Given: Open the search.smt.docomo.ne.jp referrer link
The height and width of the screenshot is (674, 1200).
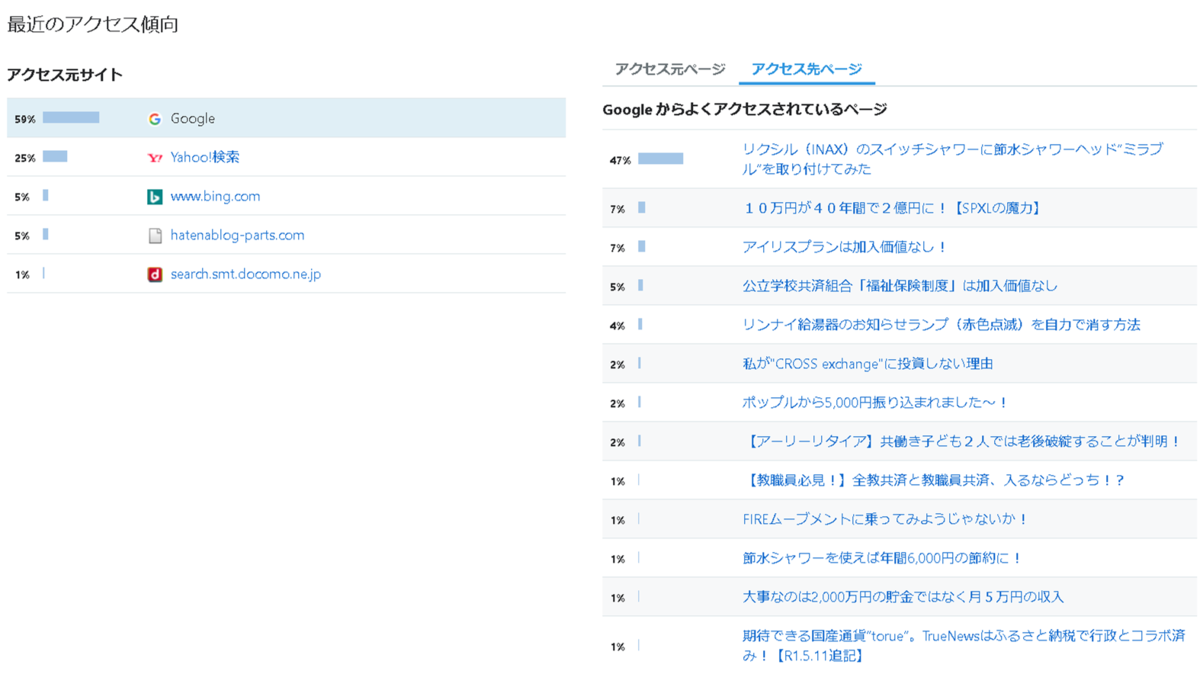Looking at the screenshot, I should 246,274.
